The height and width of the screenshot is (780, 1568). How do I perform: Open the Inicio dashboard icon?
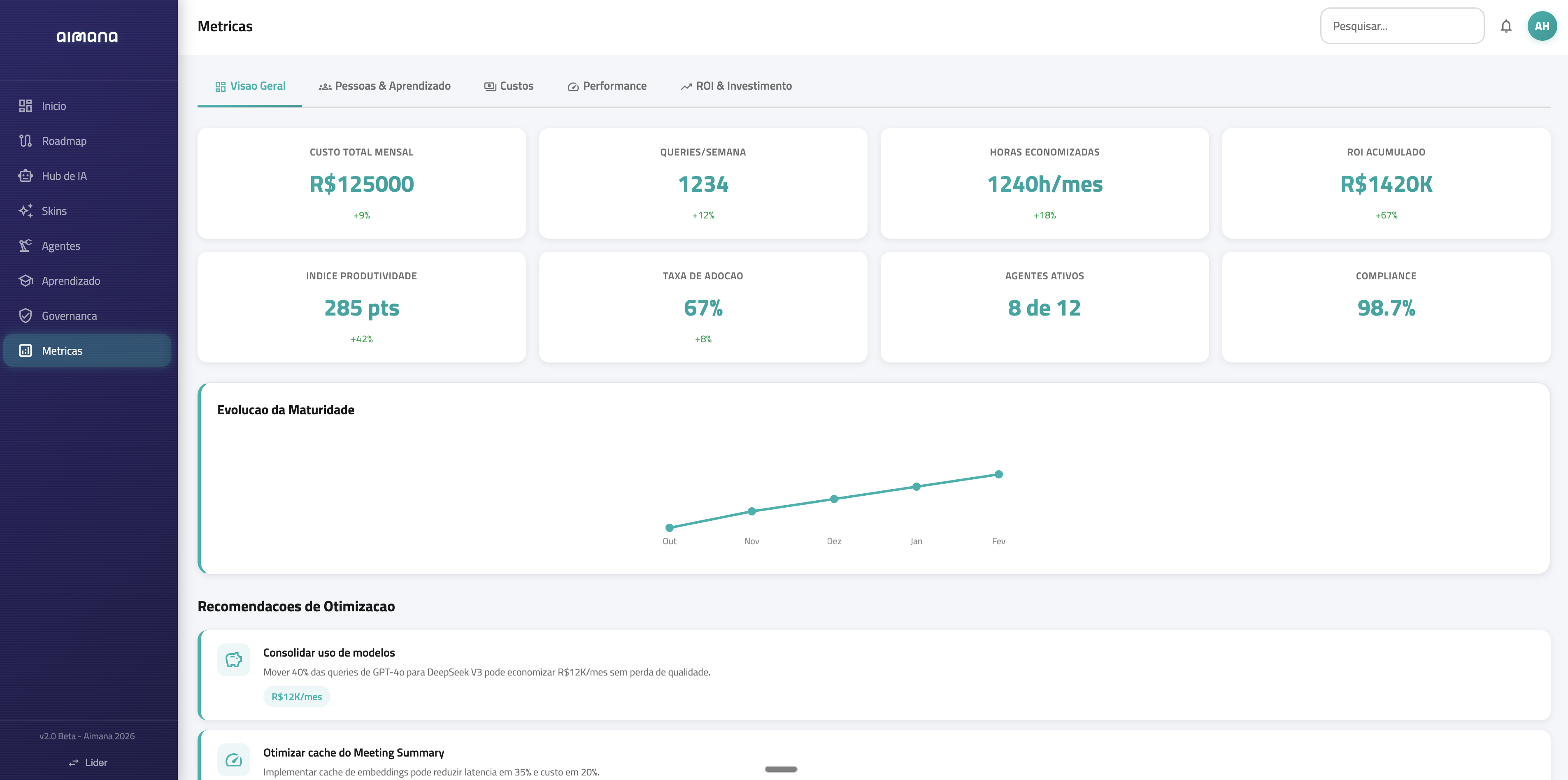[25, 105]
